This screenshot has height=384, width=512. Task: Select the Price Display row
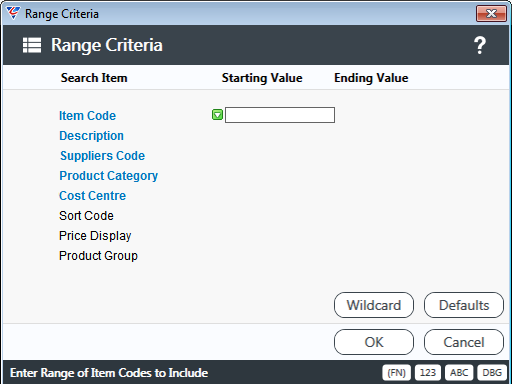(x=95, y=236)
